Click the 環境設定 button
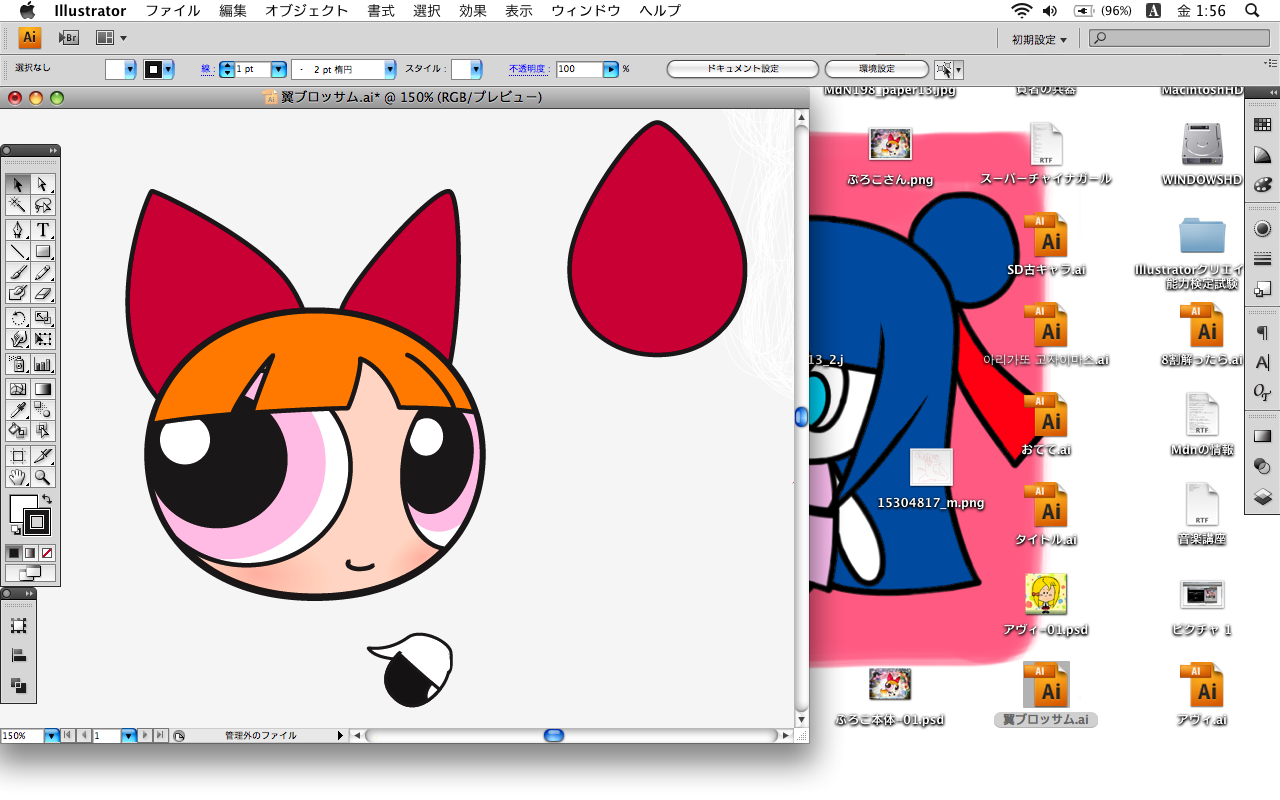The height and width of the screenshot is (800, 1280). [x=877, y=69]
